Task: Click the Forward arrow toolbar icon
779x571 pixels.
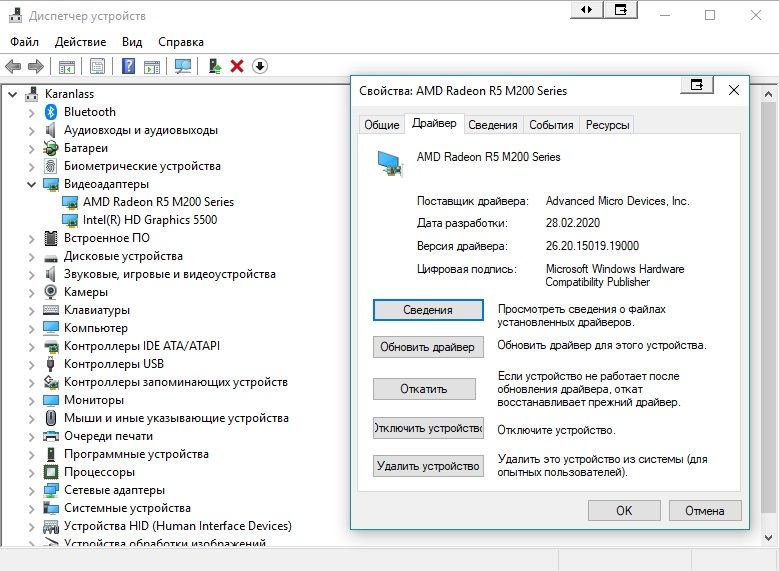Action: point(36,66)
